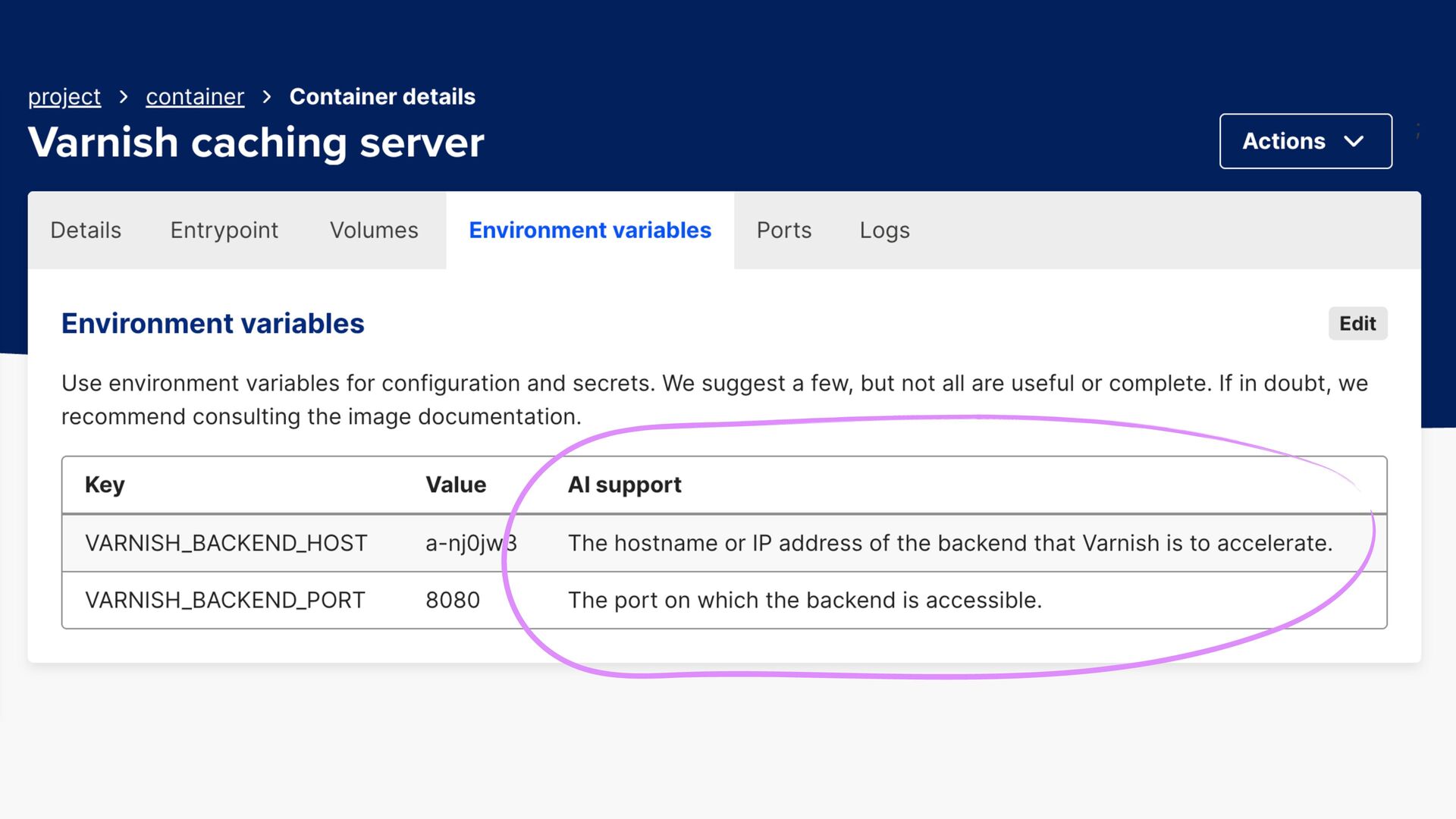Switch to the Ports tab
This screenshot has width=1456, height=819.
click(x=784, y=231)
